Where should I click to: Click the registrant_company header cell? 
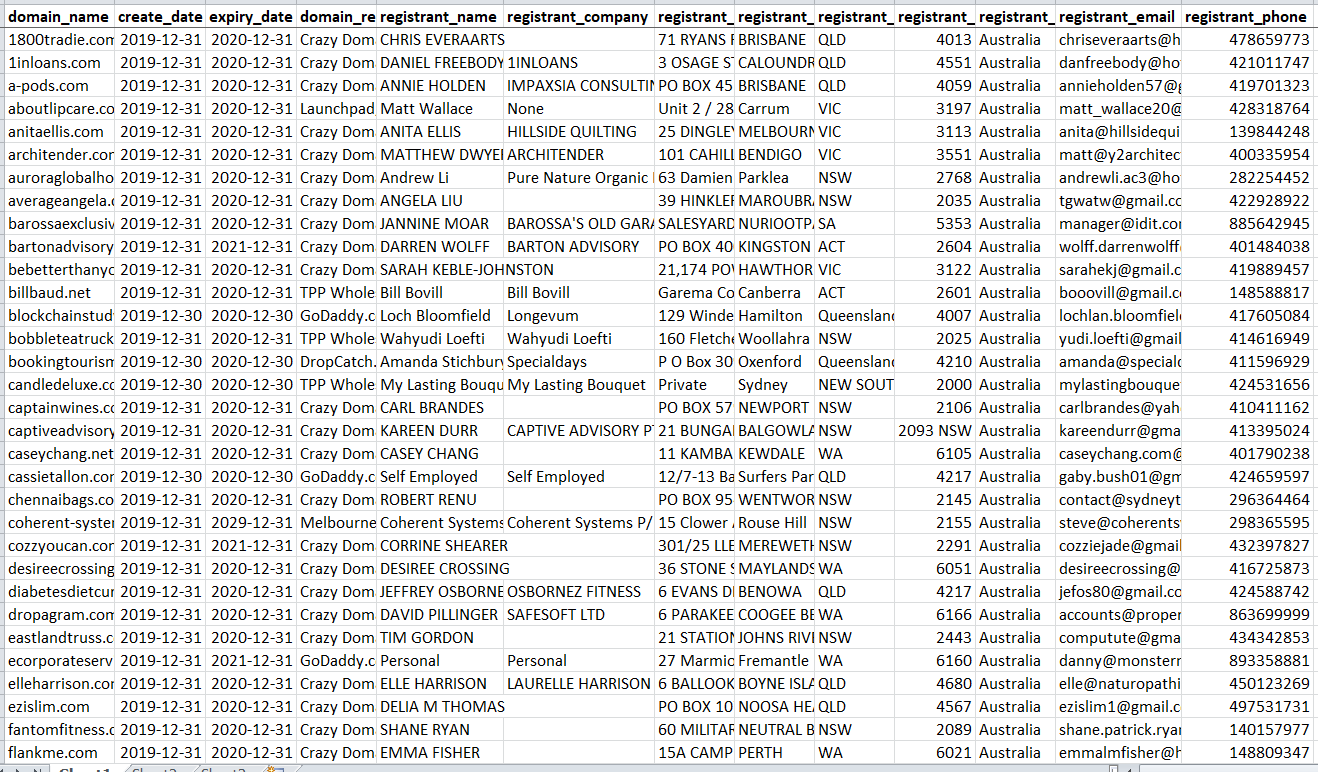pos(579,17)
